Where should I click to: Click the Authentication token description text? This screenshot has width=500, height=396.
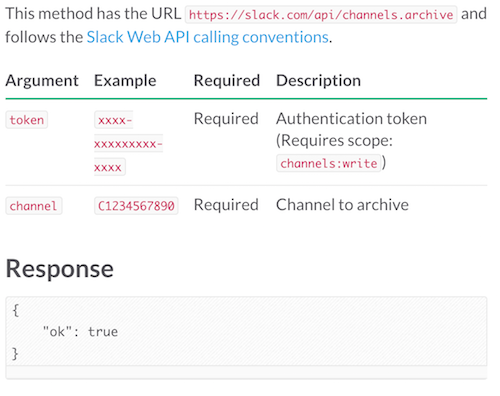[351, 119]
